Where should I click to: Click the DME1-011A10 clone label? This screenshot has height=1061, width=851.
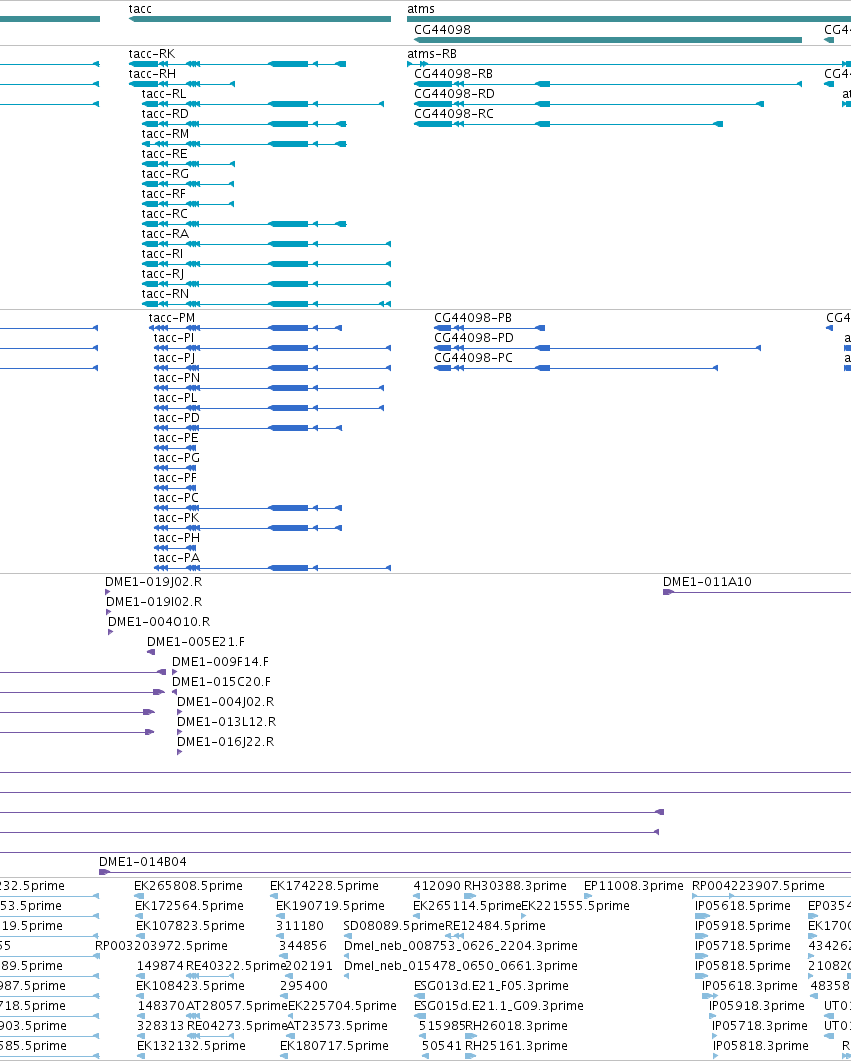point(707,581)
